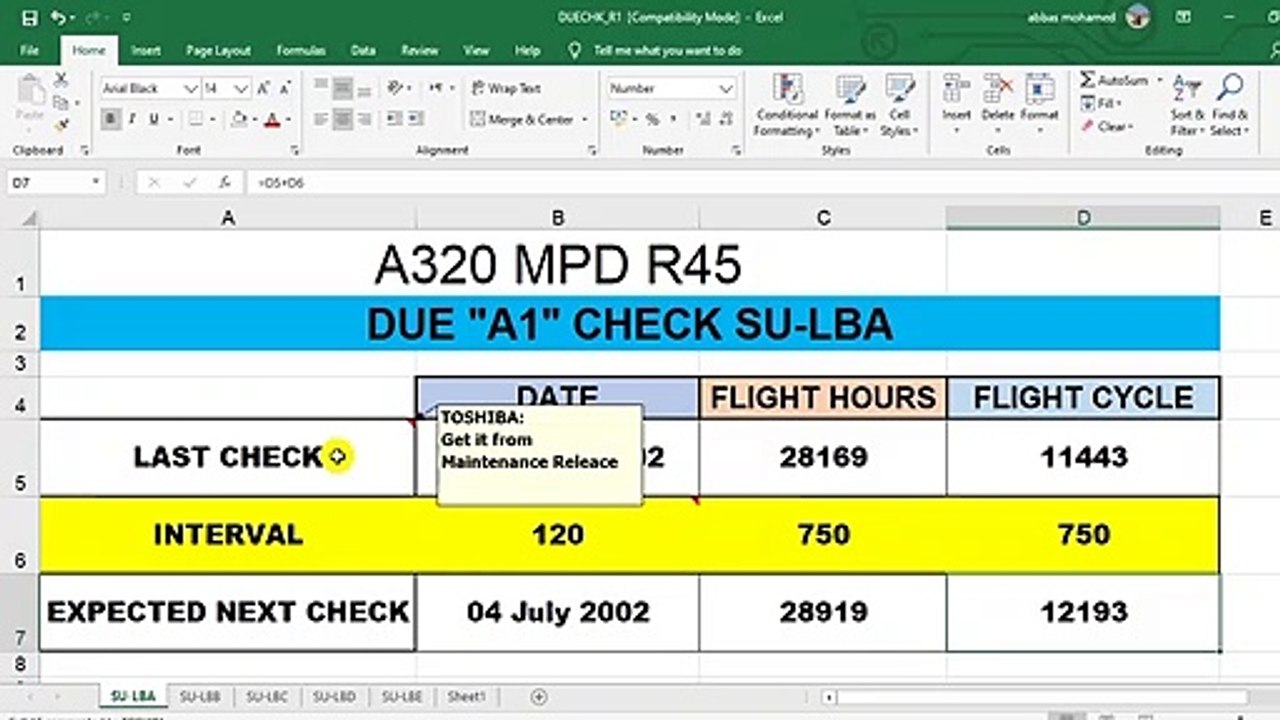The height and width of the screenshot is (720, 1280).
Task: Apply the Fill Color bucket
Action: [x=239, y=119]
